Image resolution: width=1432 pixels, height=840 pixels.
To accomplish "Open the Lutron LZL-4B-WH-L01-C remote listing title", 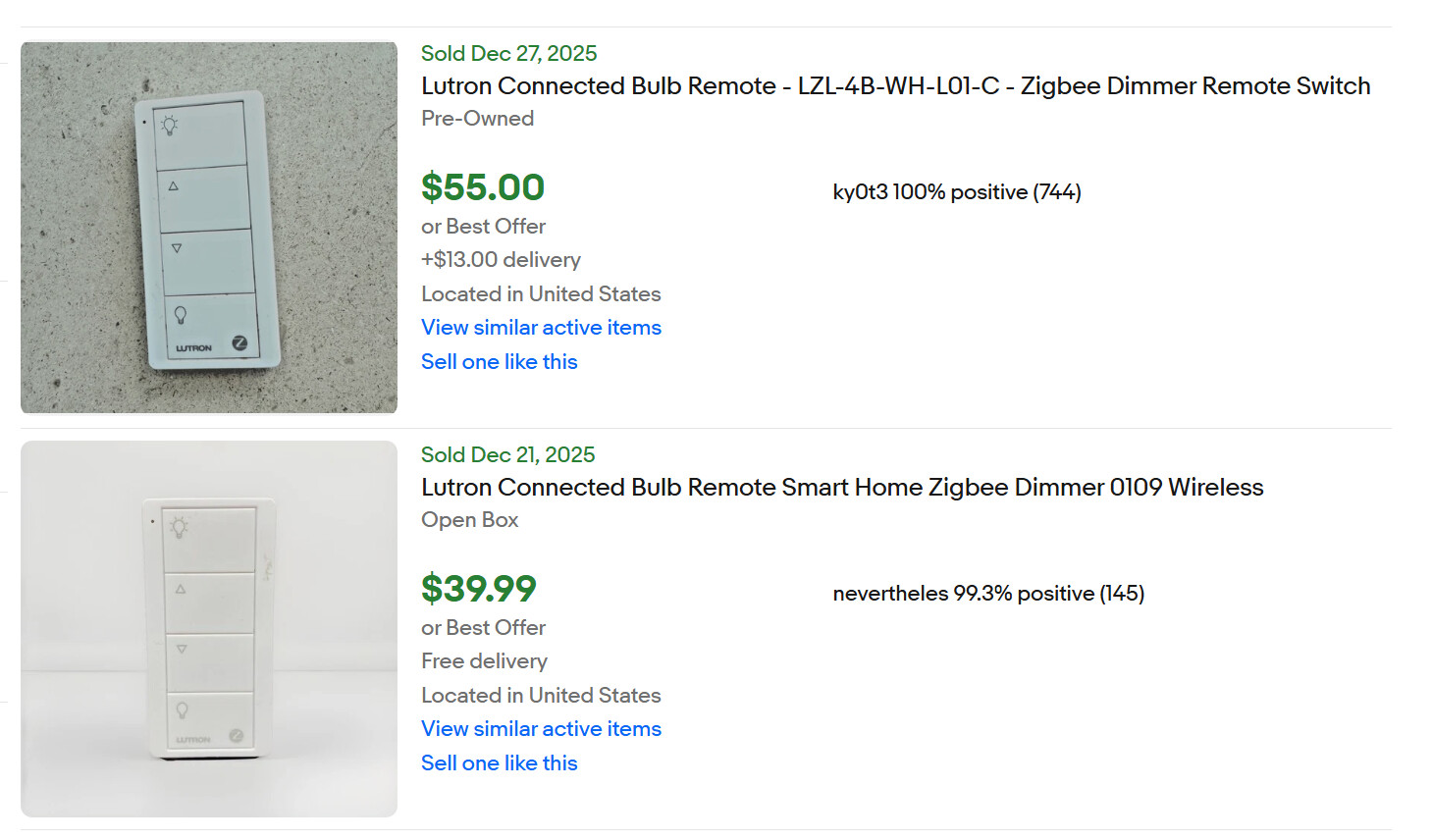I will tap(895, 86).
